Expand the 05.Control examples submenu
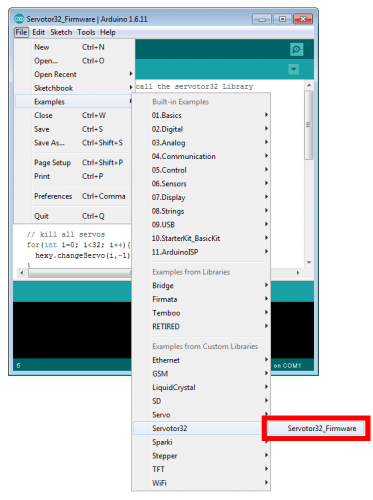This screenshot has height=500, width=373. pos(201,170)
